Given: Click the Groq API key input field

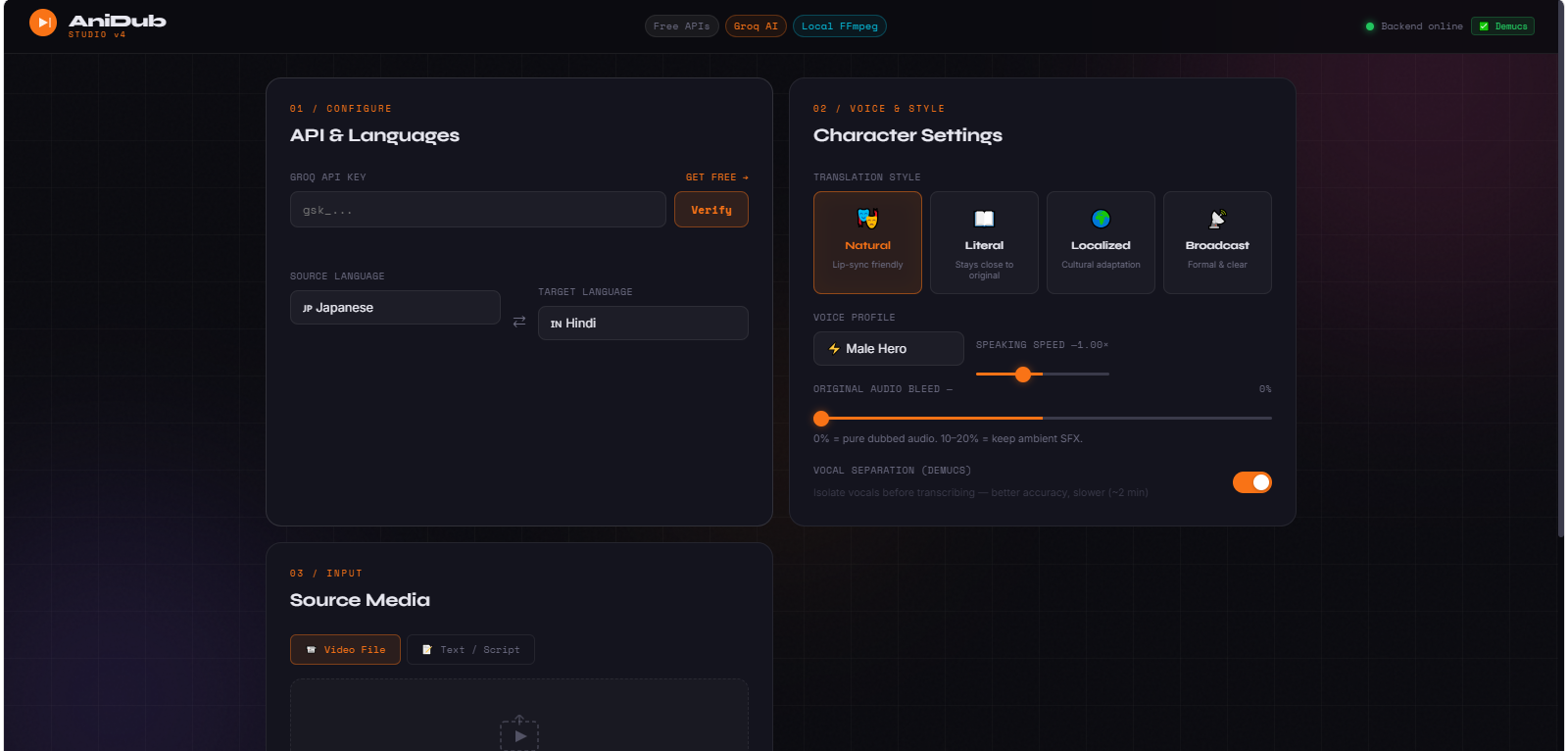Looking at the screenshot, I should tap(478, 210).
